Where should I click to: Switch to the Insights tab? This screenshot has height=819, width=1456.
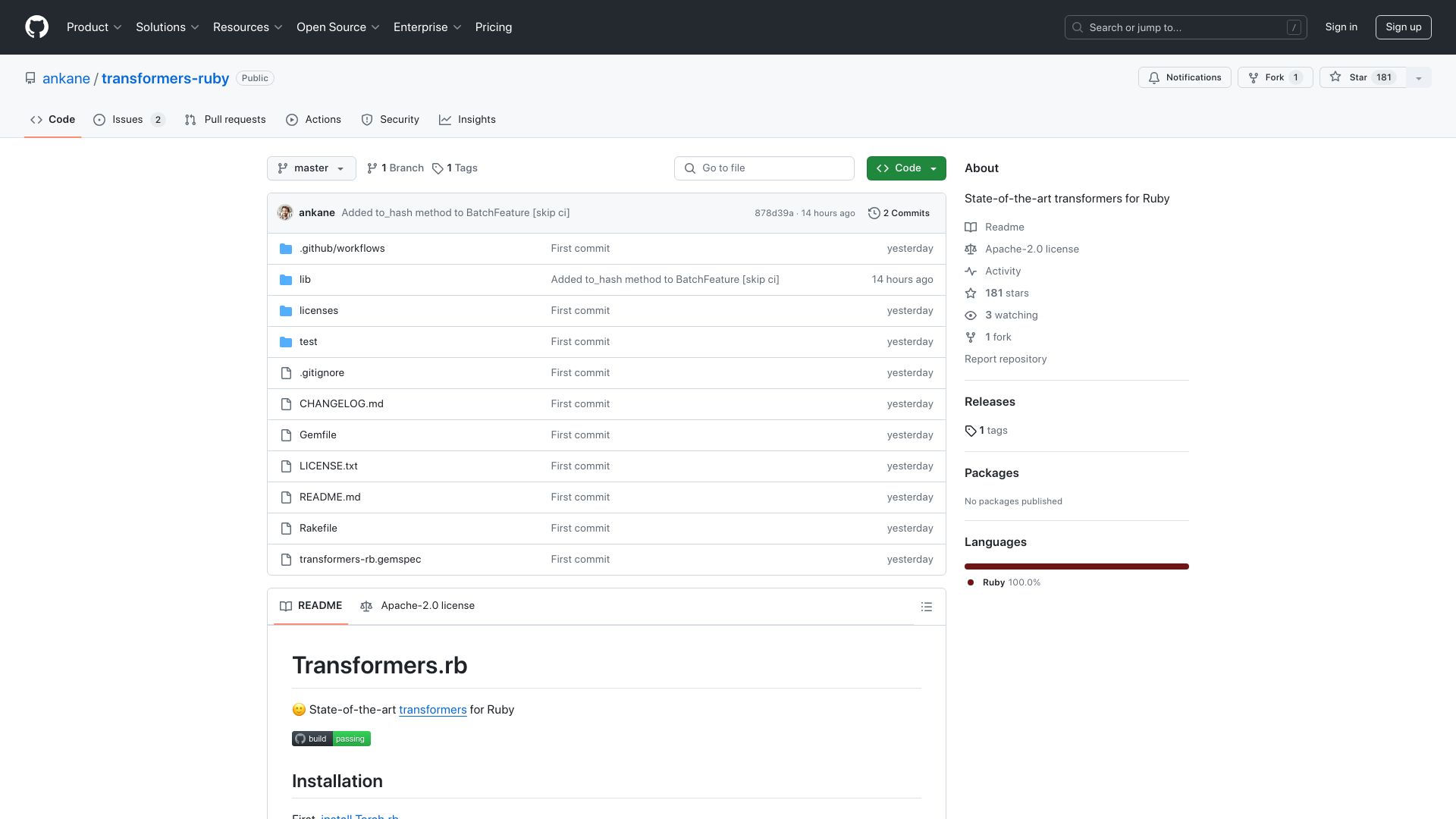pos(467,120)
